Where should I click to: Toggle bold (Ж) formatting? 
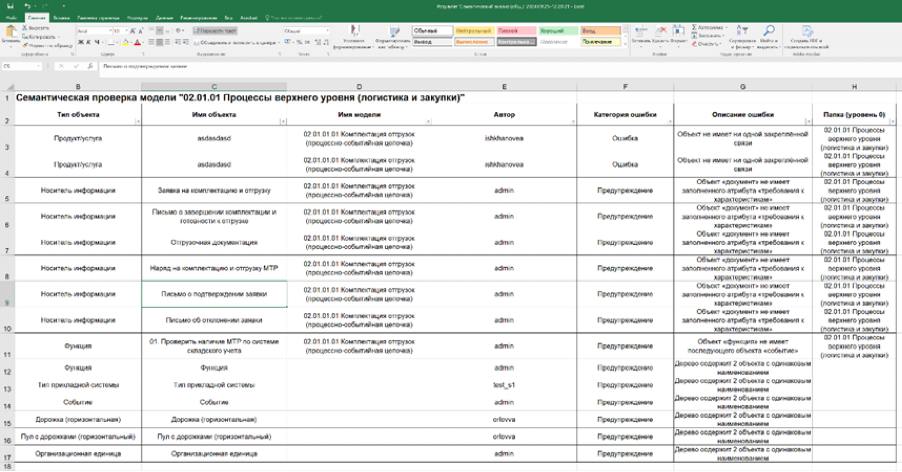pos(80,43)
